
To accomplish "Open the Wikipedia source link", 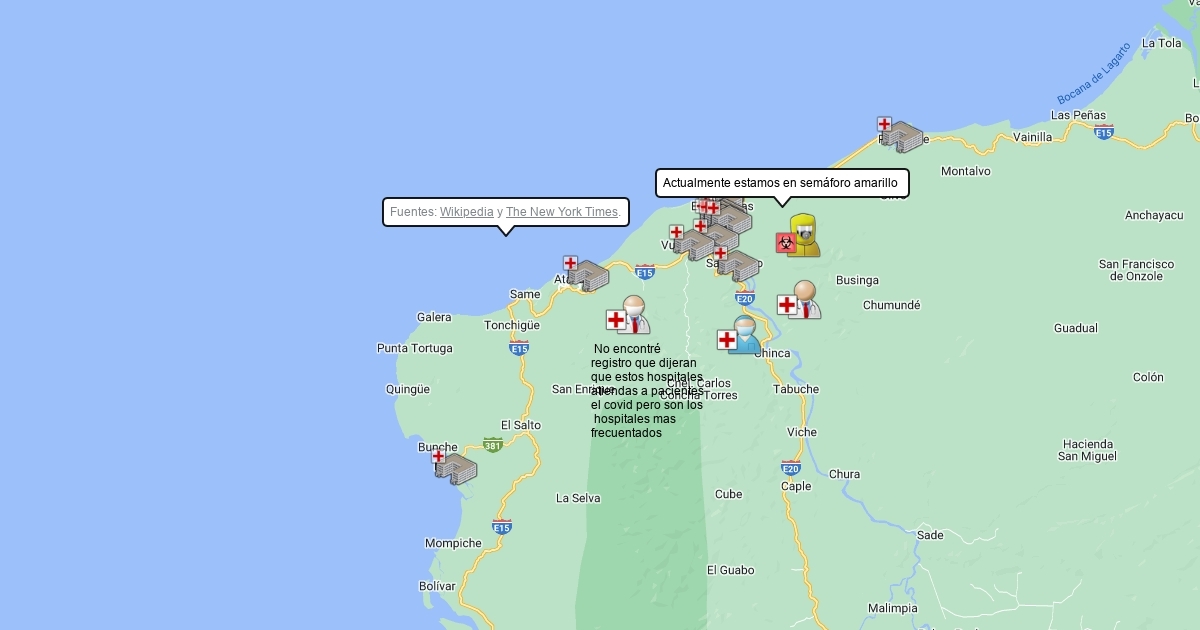I will (466, 212).
